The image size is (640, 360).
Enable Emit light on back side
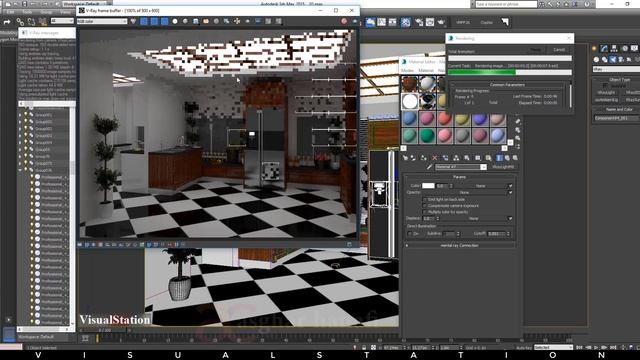(x=424, y=200)
